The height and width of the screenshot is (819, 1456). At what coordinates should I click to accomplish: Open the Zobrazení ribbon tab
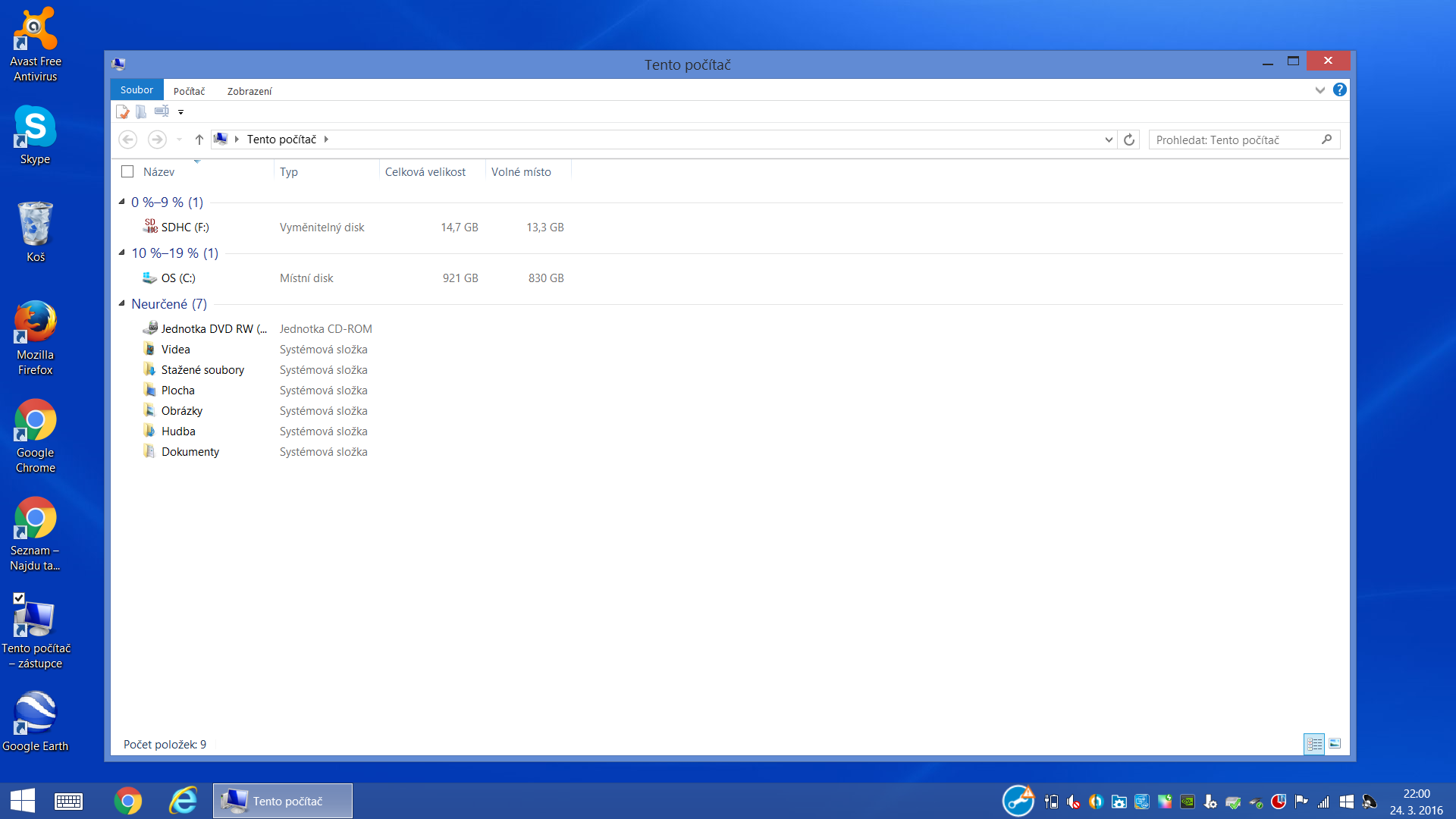[249, 91]
